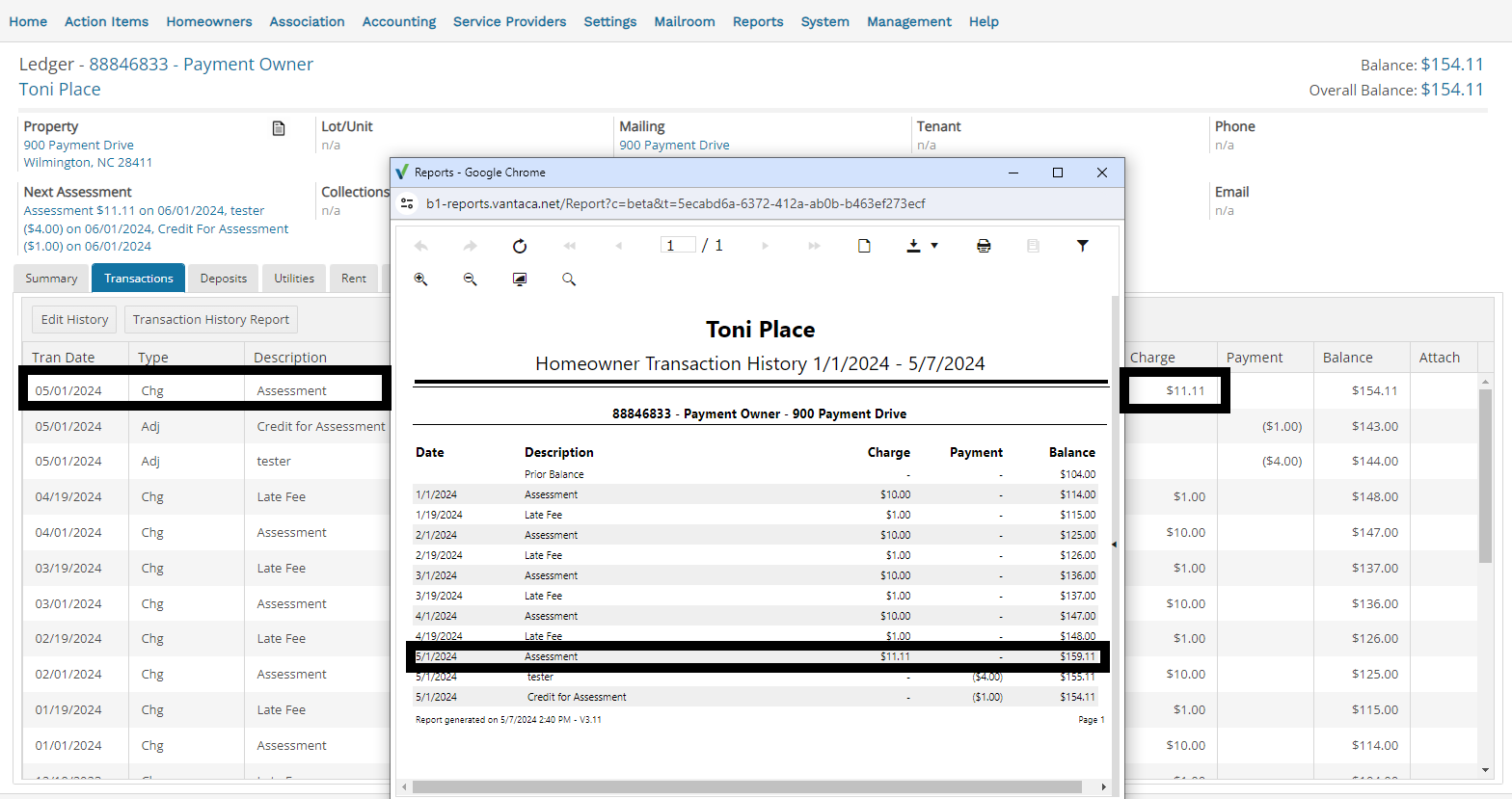Print the transaction history report
This screenshot has height=799, width=1512.
984,246
